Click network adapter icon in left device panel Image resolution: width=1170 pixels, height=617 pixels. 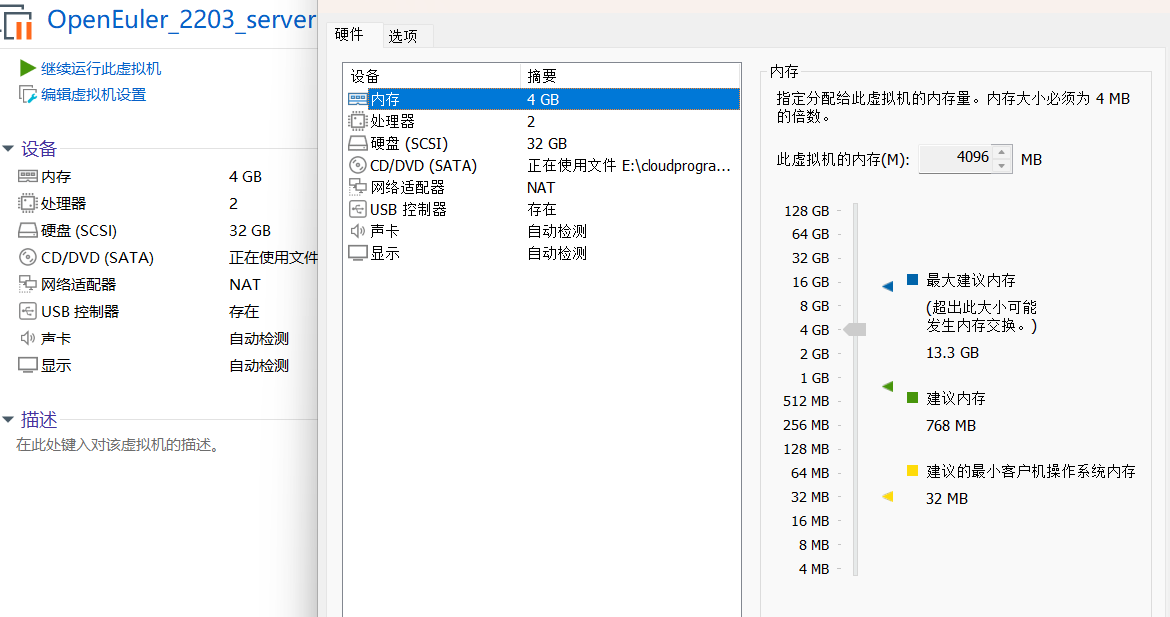coord(28,284)
